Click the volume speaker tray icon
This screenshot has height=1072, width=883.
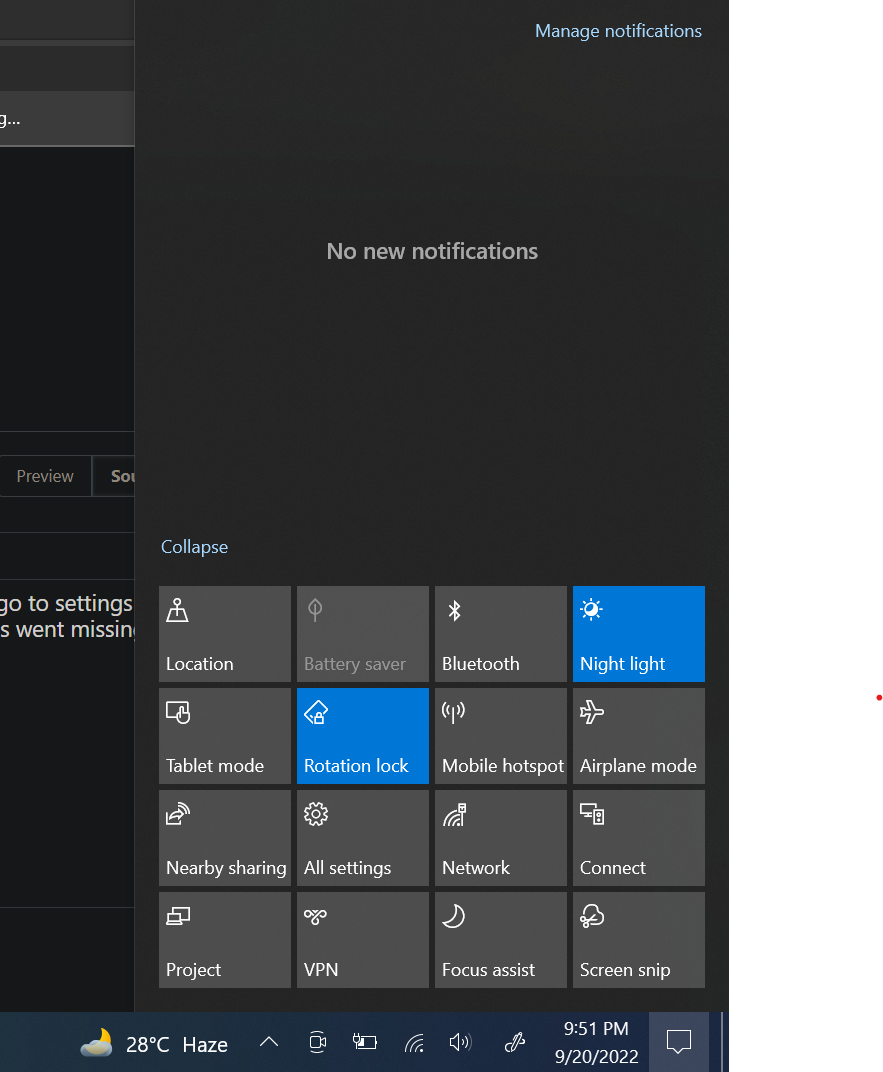click(x=460, y=1042)
